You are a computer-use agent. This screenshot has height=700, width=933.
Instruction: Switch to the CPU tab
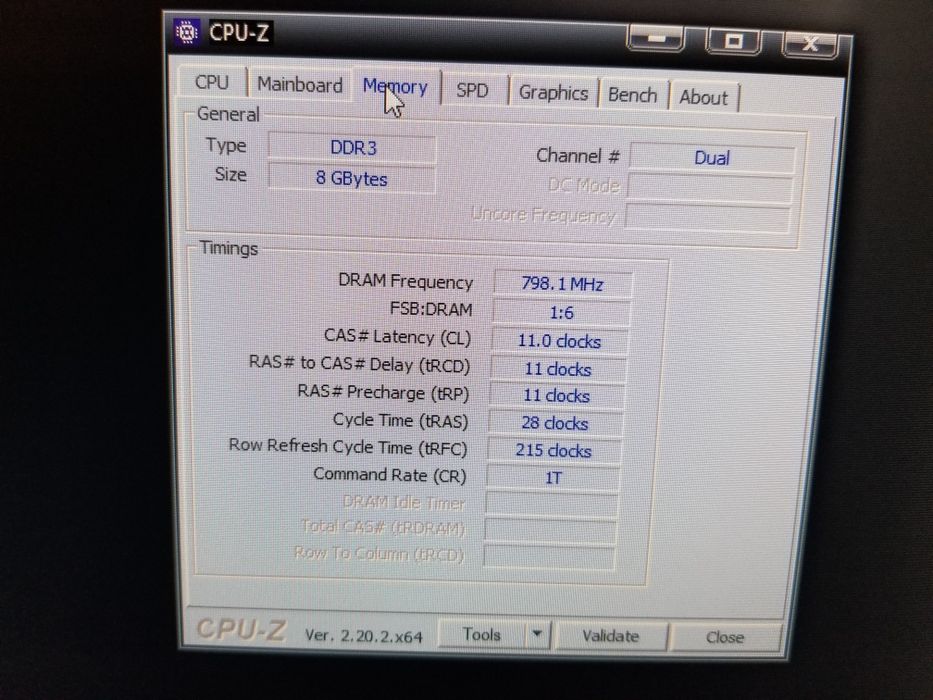tap(212, 82)
